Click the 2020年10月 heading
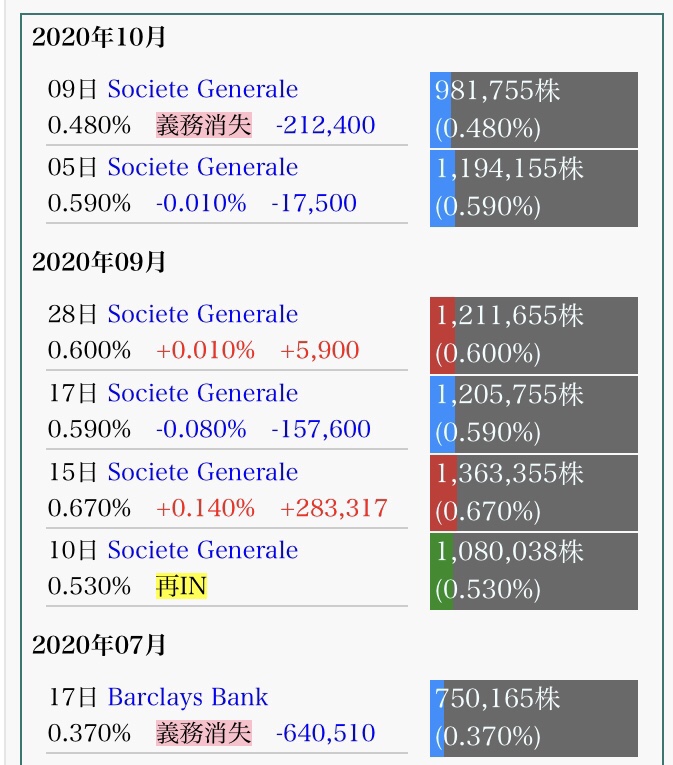Screen dimensions: 673x765 (99, 37)
